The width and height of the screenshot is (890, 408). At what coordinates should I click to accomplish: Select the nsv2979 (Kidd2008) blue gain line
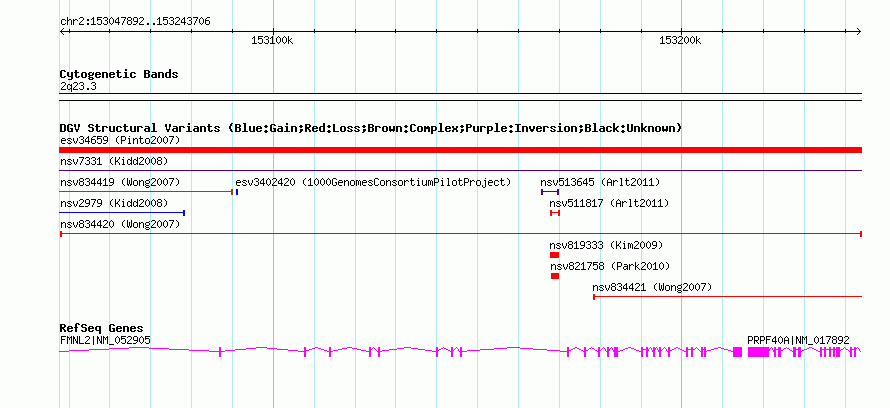tap(122, 213)
